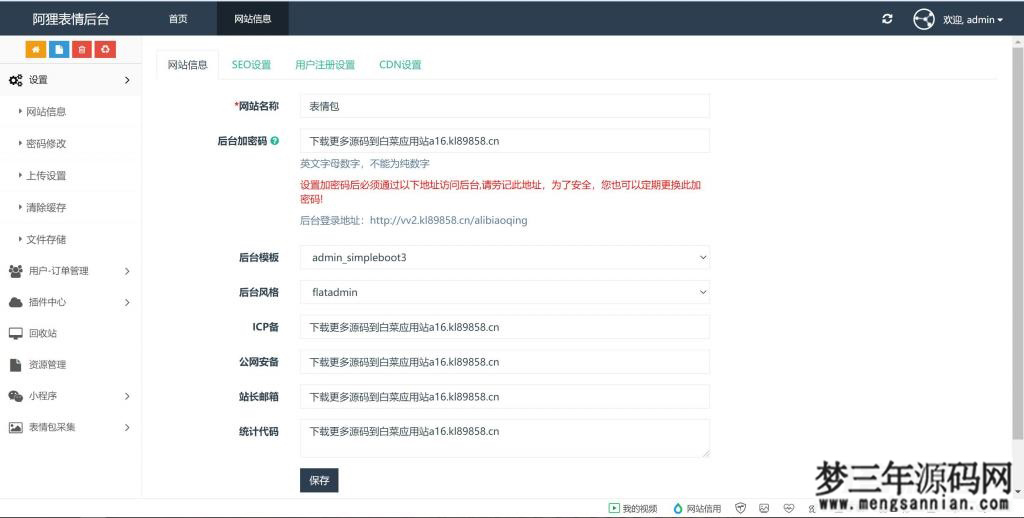Click the page vertical scrollbar
Screen dimensions: 1024x518
click(1018, 243)
